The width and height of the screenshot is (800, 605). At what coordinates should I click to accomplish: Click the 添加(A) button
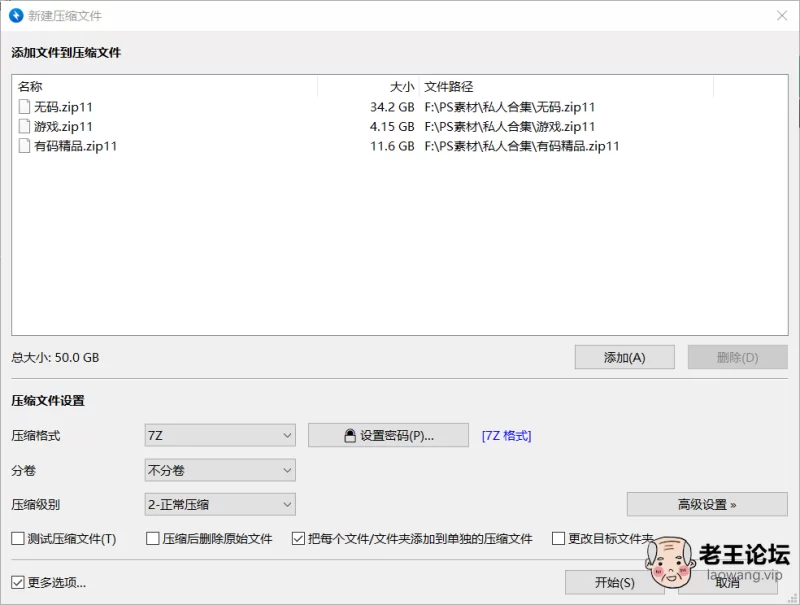(x=624, y=357)
